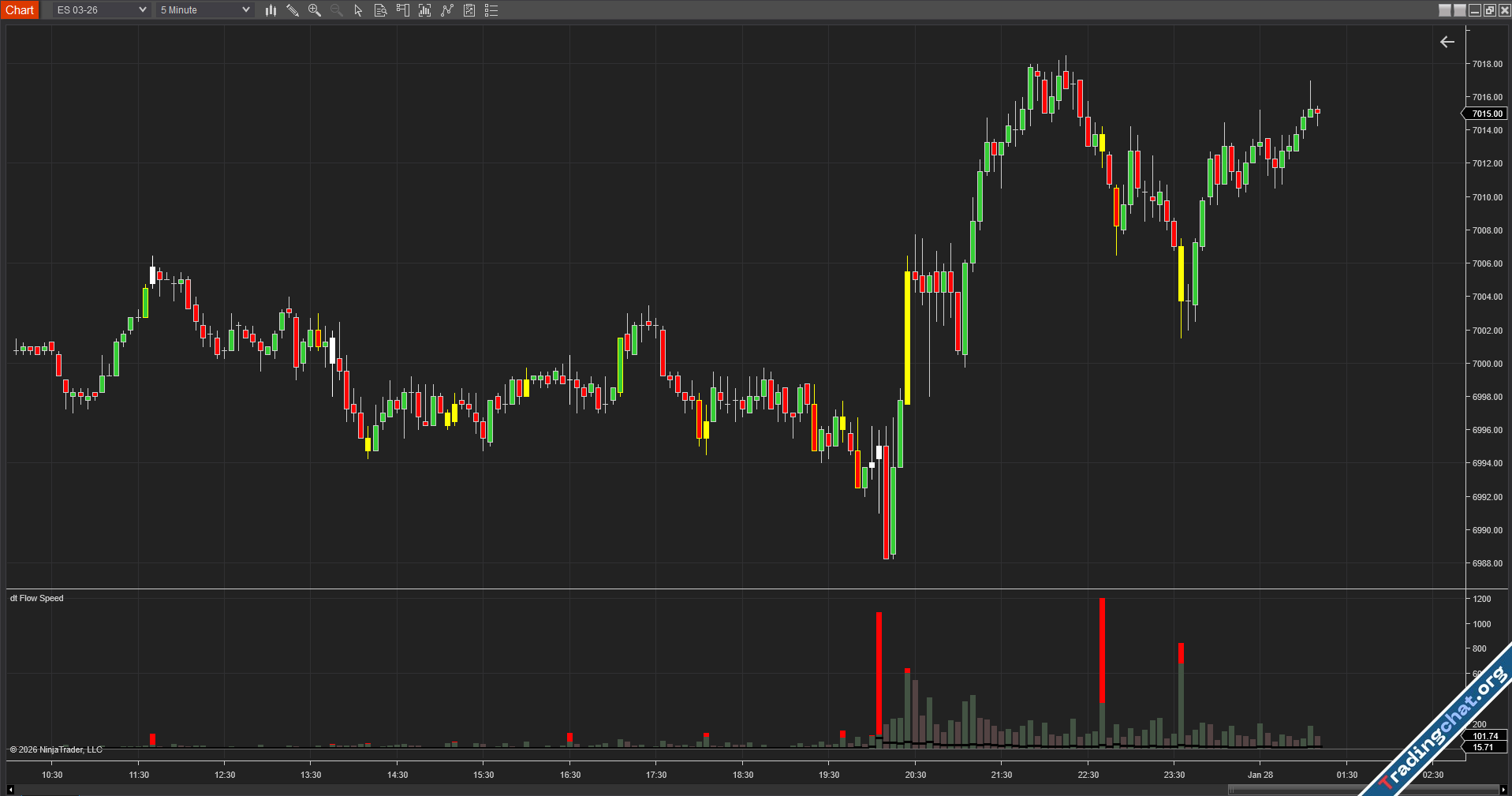Select the Chart tab label
This screenshot has width=1512, height=796.
(x=20, y=10)
